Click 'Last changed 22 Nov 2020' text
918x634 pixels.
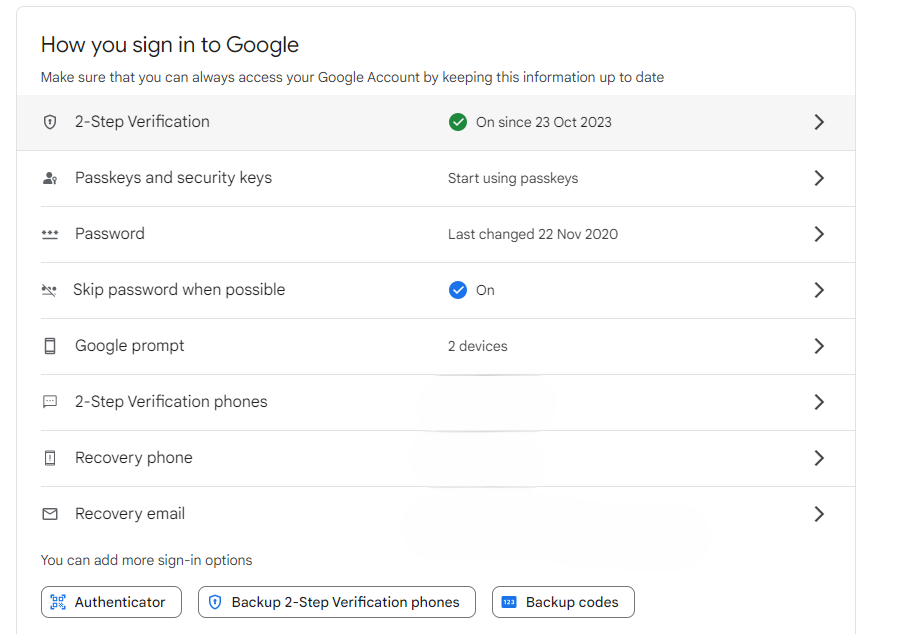click(x=533, y=234)
